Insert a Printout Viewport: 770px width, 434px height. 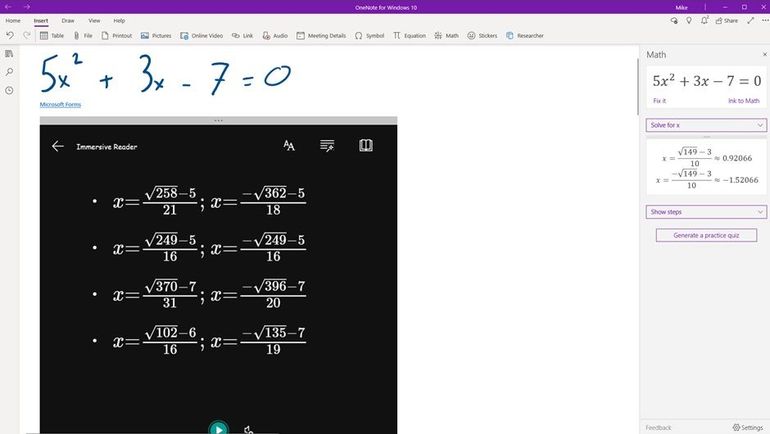[x=116, y=35]
